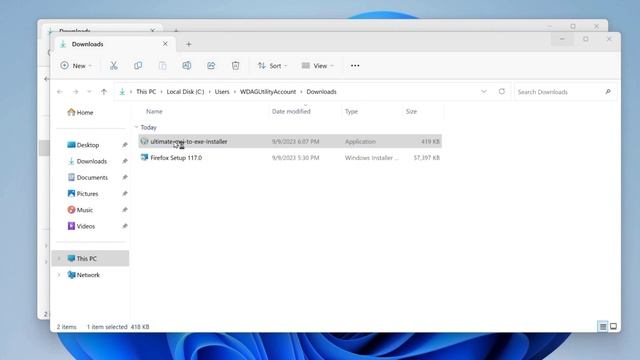Add a new tab
The width and height of the screenshot is (640, 360).
[189, 44]
